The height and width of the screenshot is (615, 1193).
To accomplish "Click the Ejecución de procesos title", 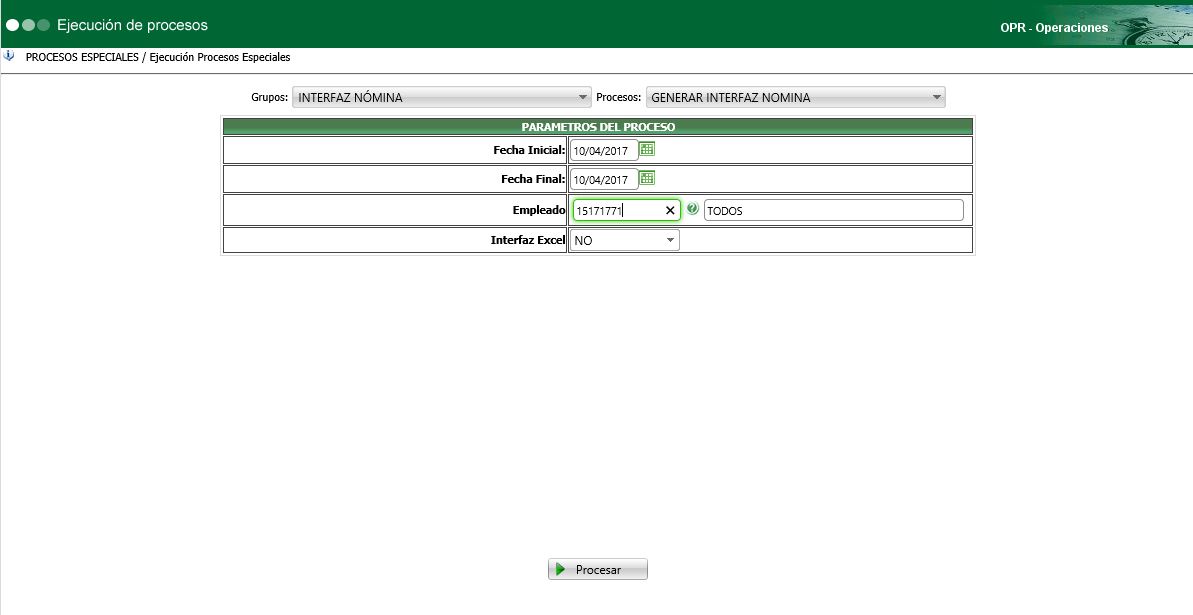I will (x=132, y=25).
